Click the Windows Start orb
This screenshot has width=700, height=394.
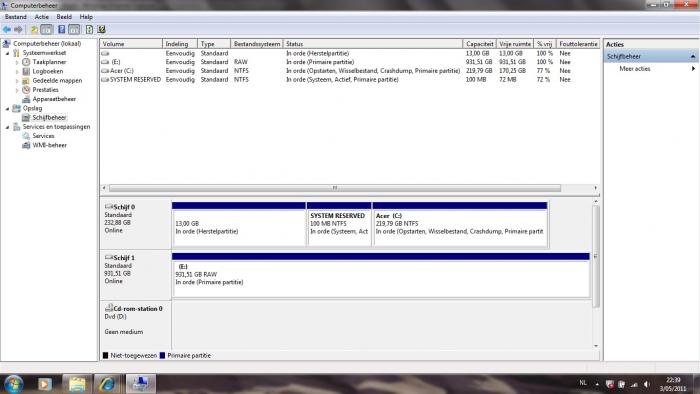pyautogui.click(x=13, y=384)
